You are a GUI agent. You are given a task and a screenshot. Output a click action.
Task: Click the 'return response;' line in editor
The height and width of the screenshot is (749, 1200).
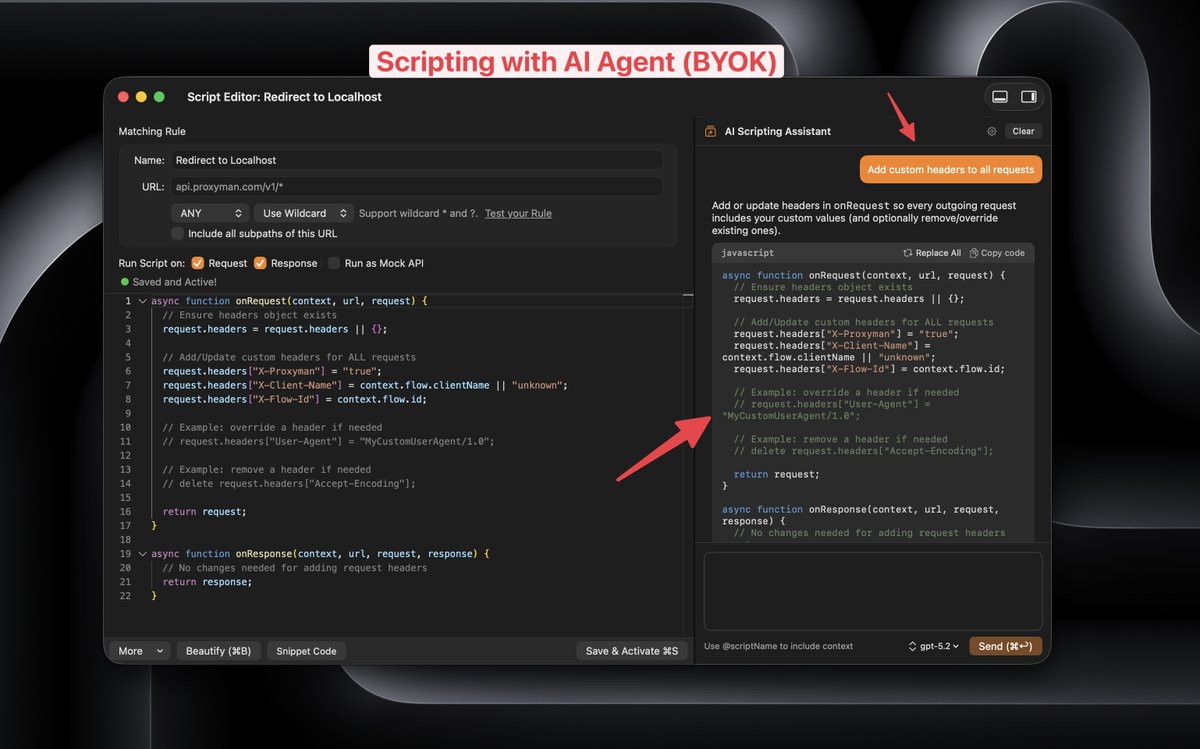[207, 581]
